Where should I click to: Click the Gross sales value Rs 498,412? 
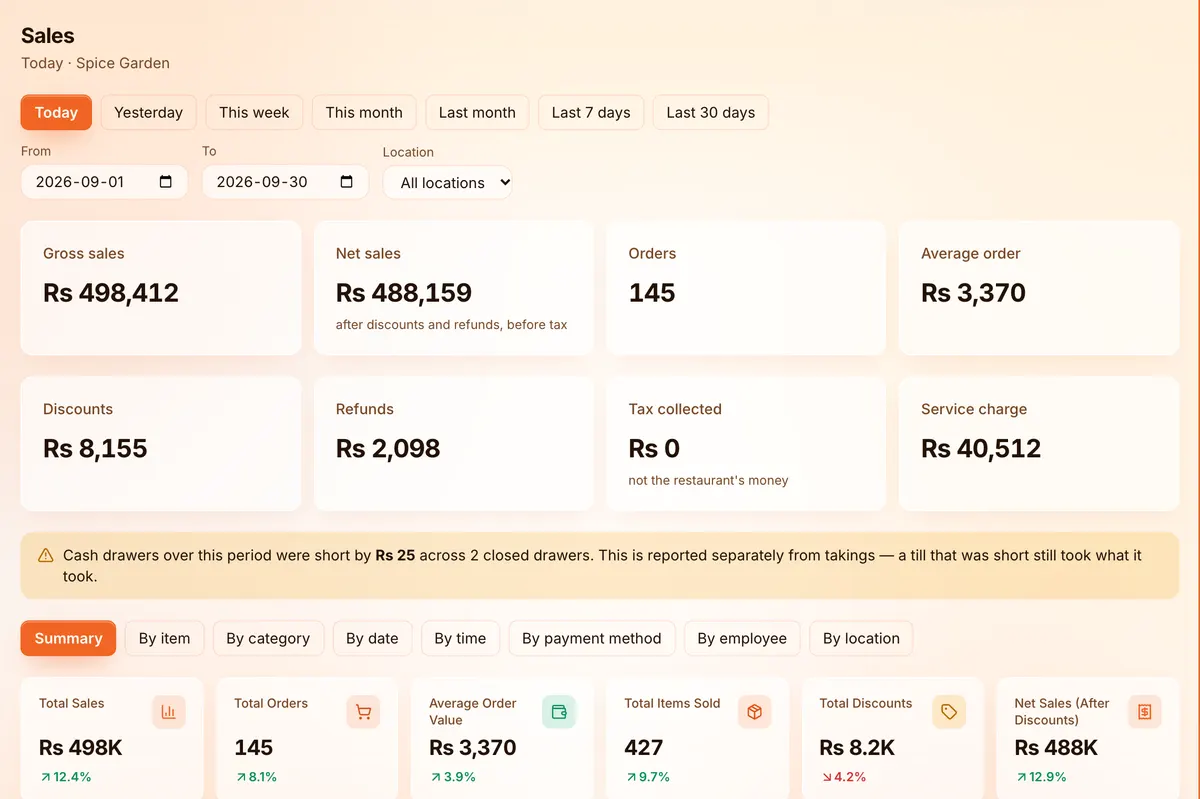click(x=111, y=293)
